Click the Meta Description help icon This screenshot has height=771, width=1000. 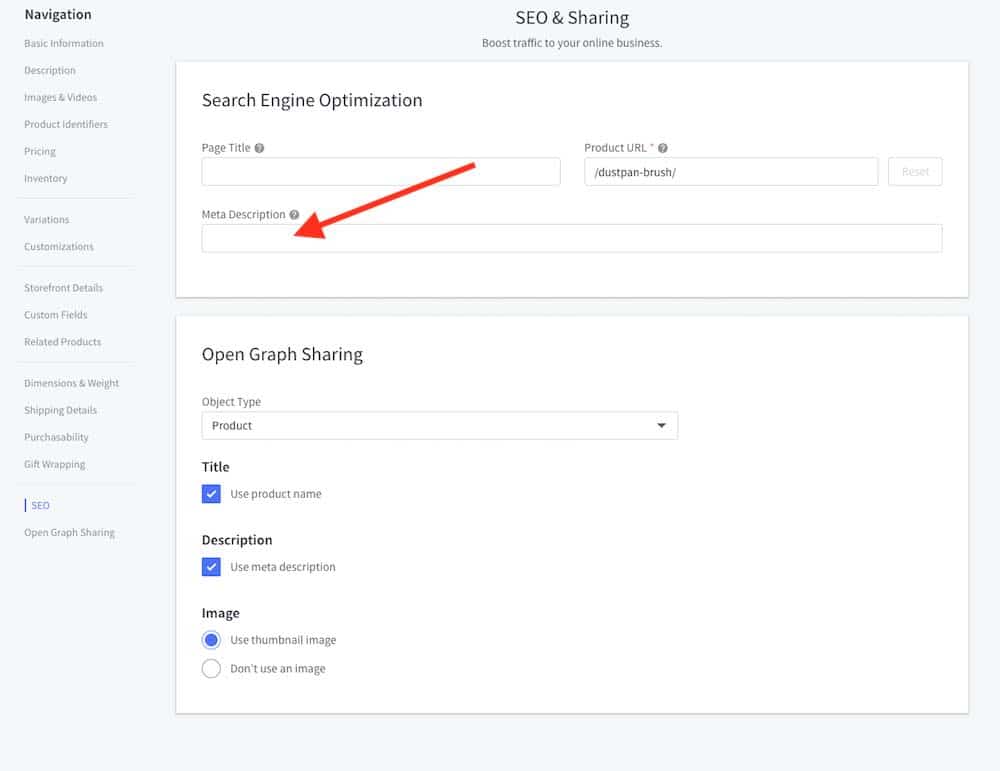pyautogui.click(x=295, y=215)
